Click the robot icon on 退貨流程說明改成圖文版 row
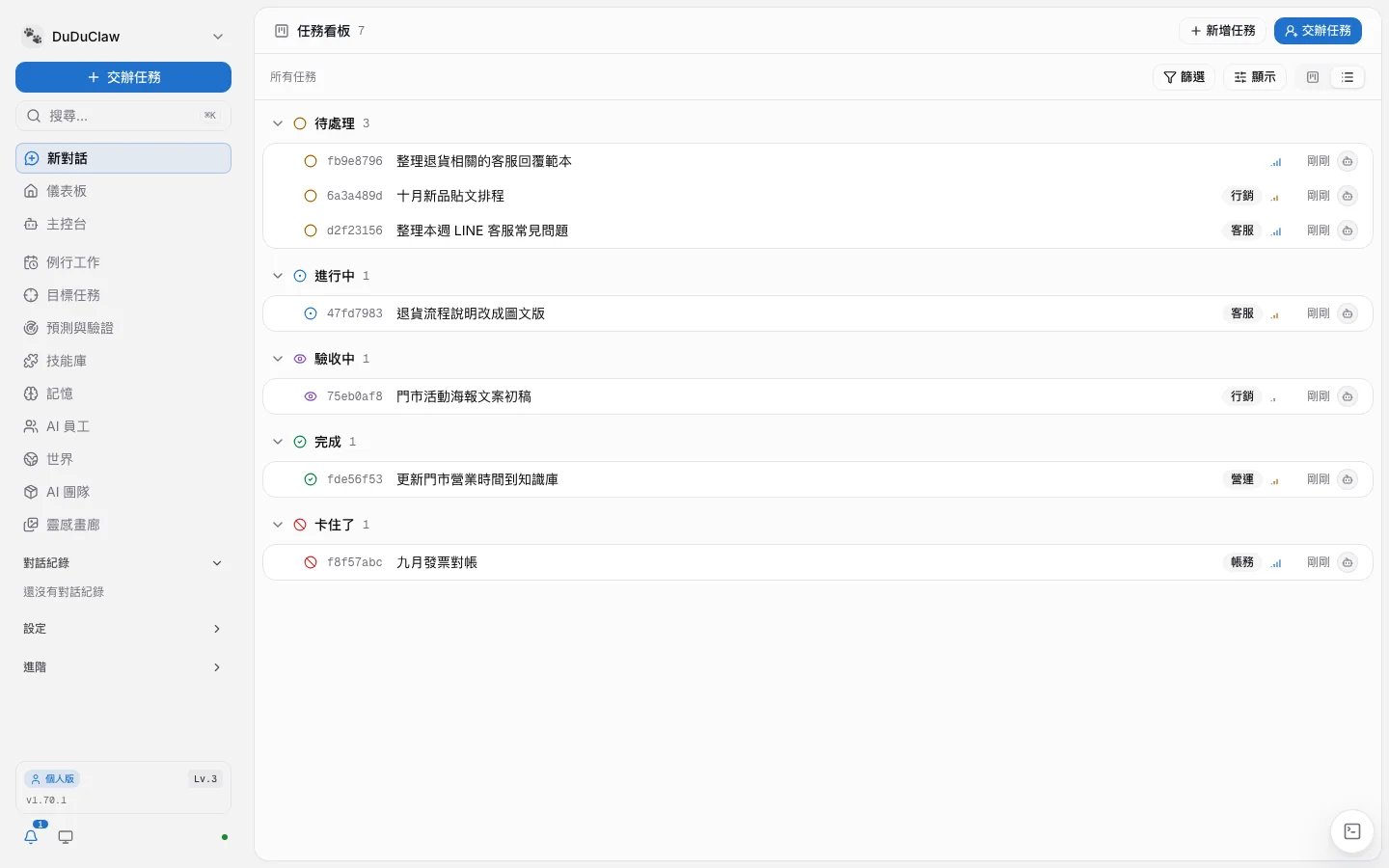1389x868 pixels. [x=1348, y=313]
